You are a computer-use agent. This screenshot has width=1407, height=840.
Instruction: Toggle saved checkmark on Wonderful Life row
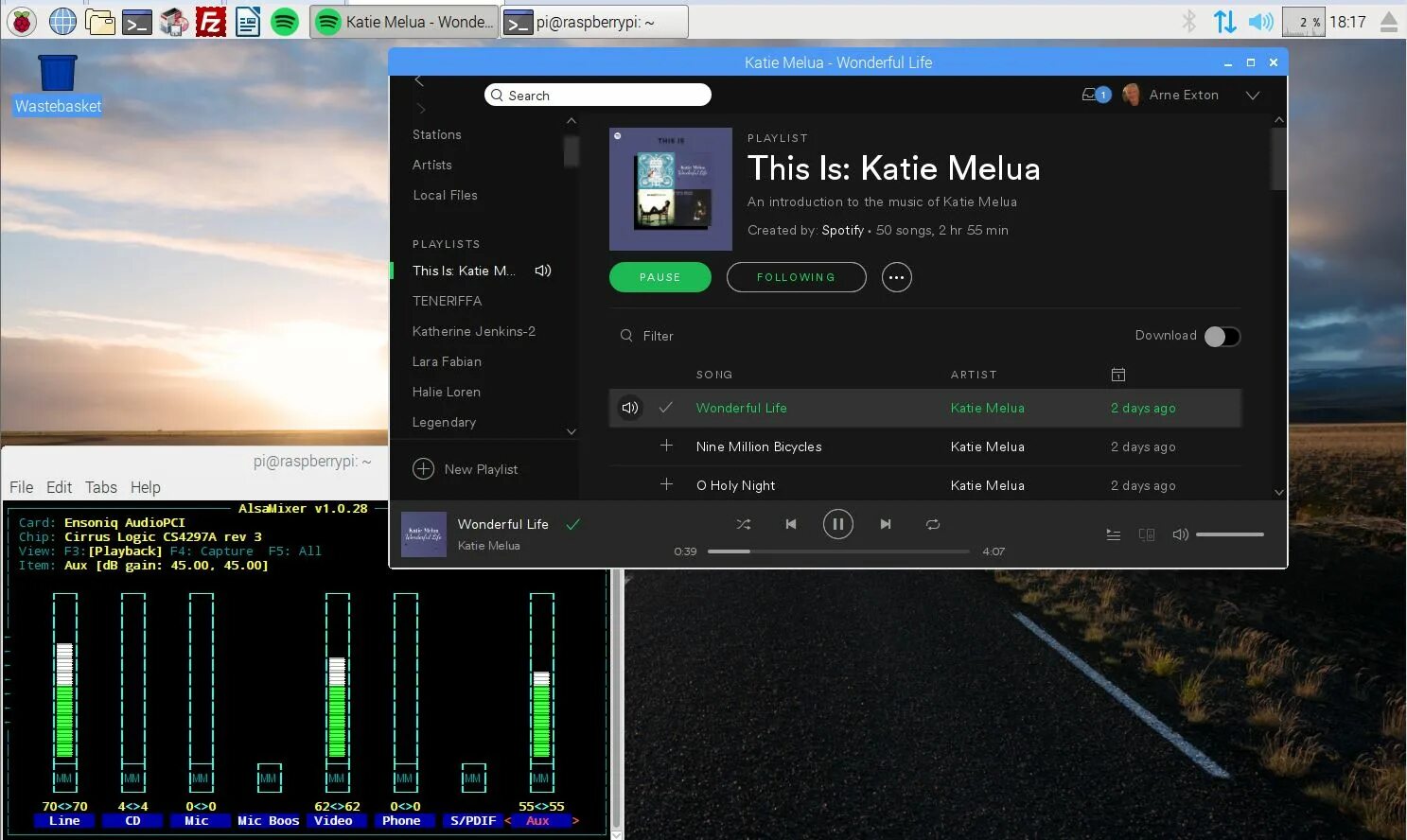pos(666,408)
